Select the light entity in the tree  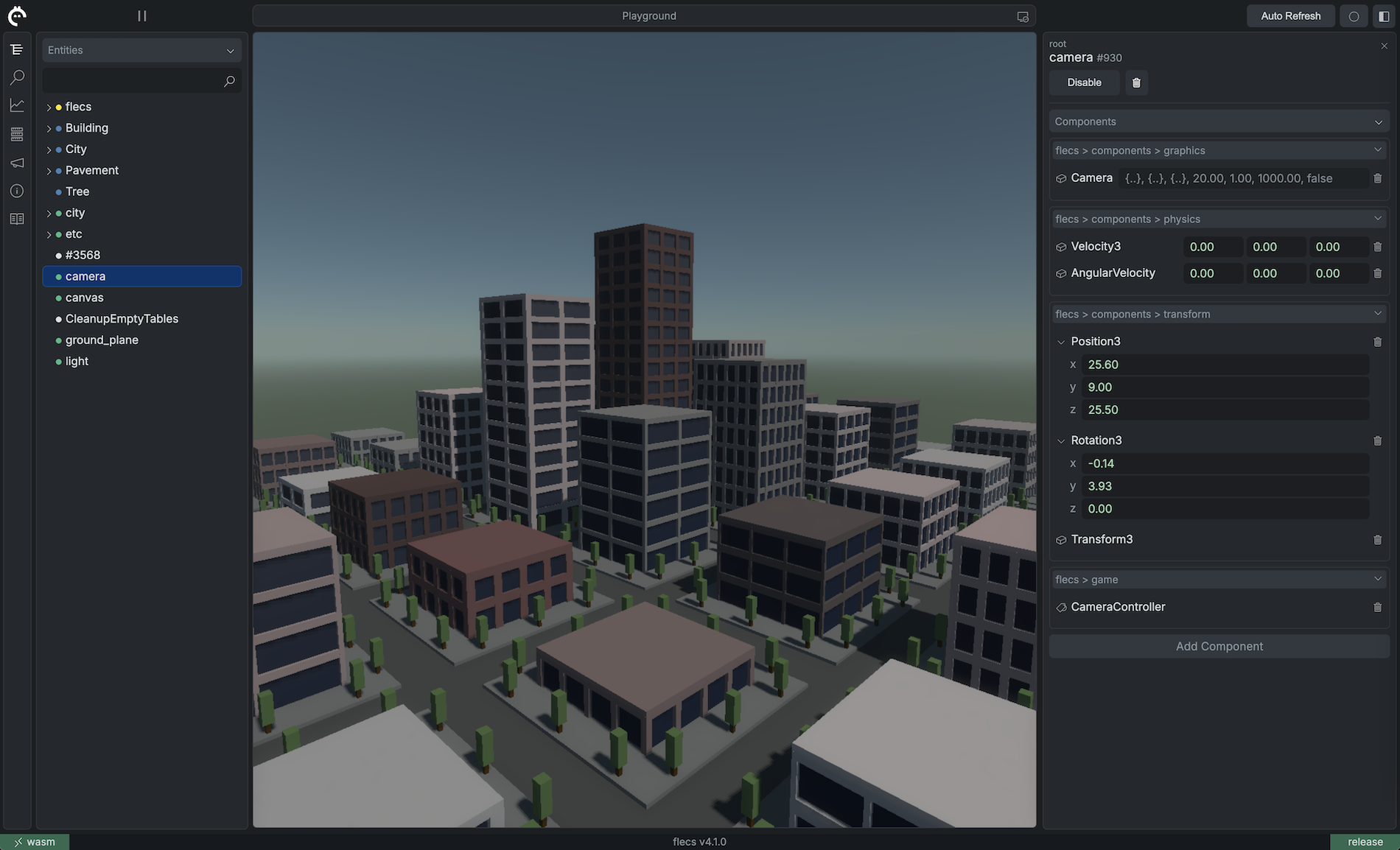(x=77, y=361)
